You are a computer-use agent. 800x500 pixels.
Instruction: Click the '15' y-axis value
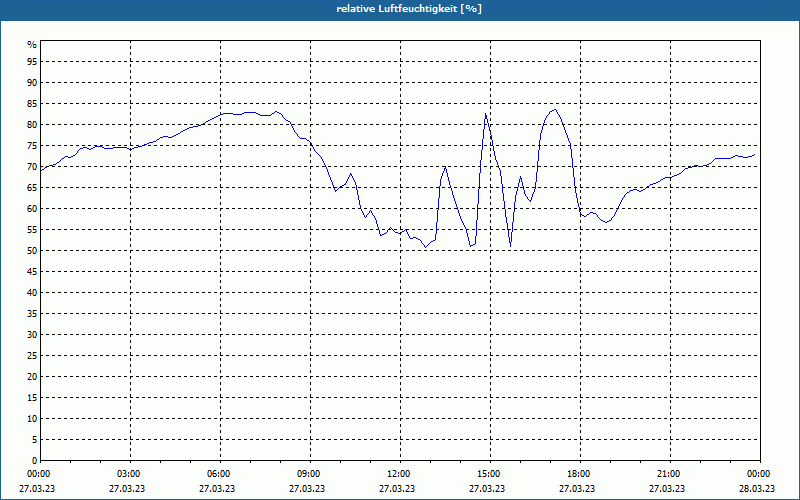pyautogui.click(x=32, y=397)
